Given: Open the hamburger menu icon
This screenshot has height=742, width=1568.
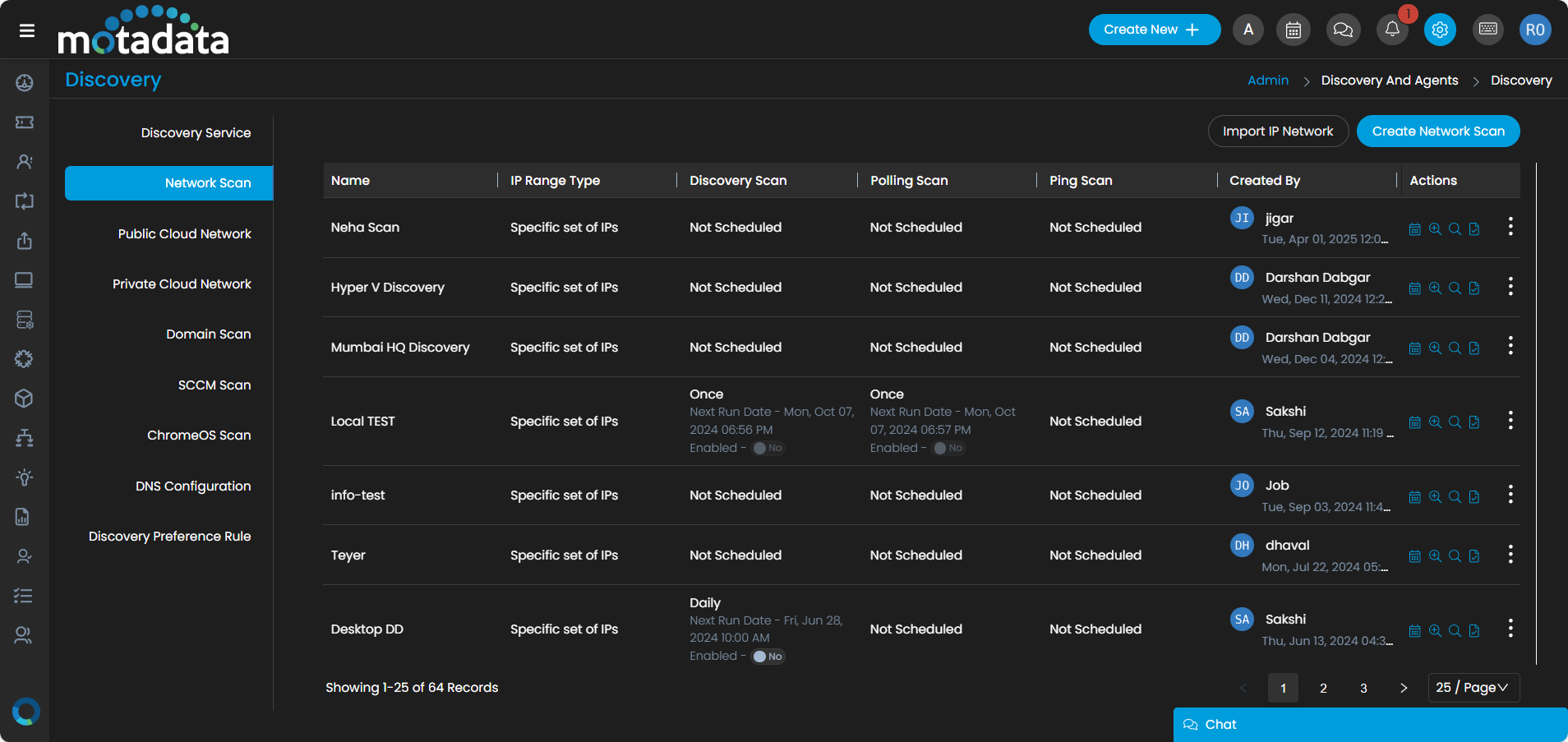Looking at the screenshot, I should [27, 30].
